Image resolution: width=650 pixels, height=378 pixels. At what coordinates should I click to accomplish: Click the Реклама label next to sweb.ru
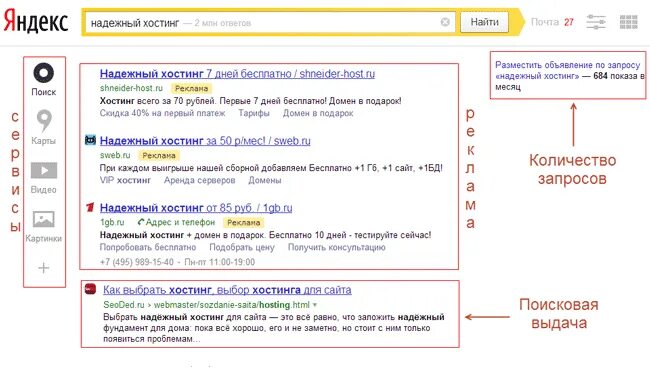[x=159, y=155]
